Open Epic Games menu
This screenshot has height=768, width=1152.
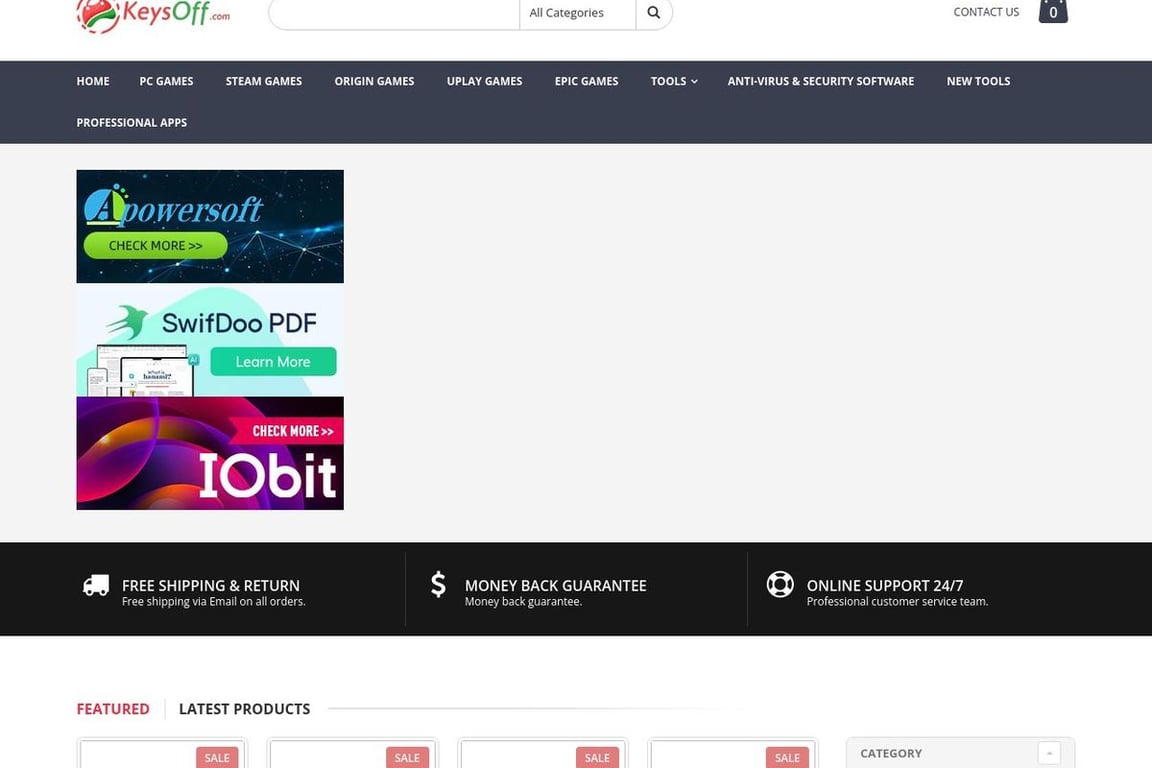click(x=586, y=81)
